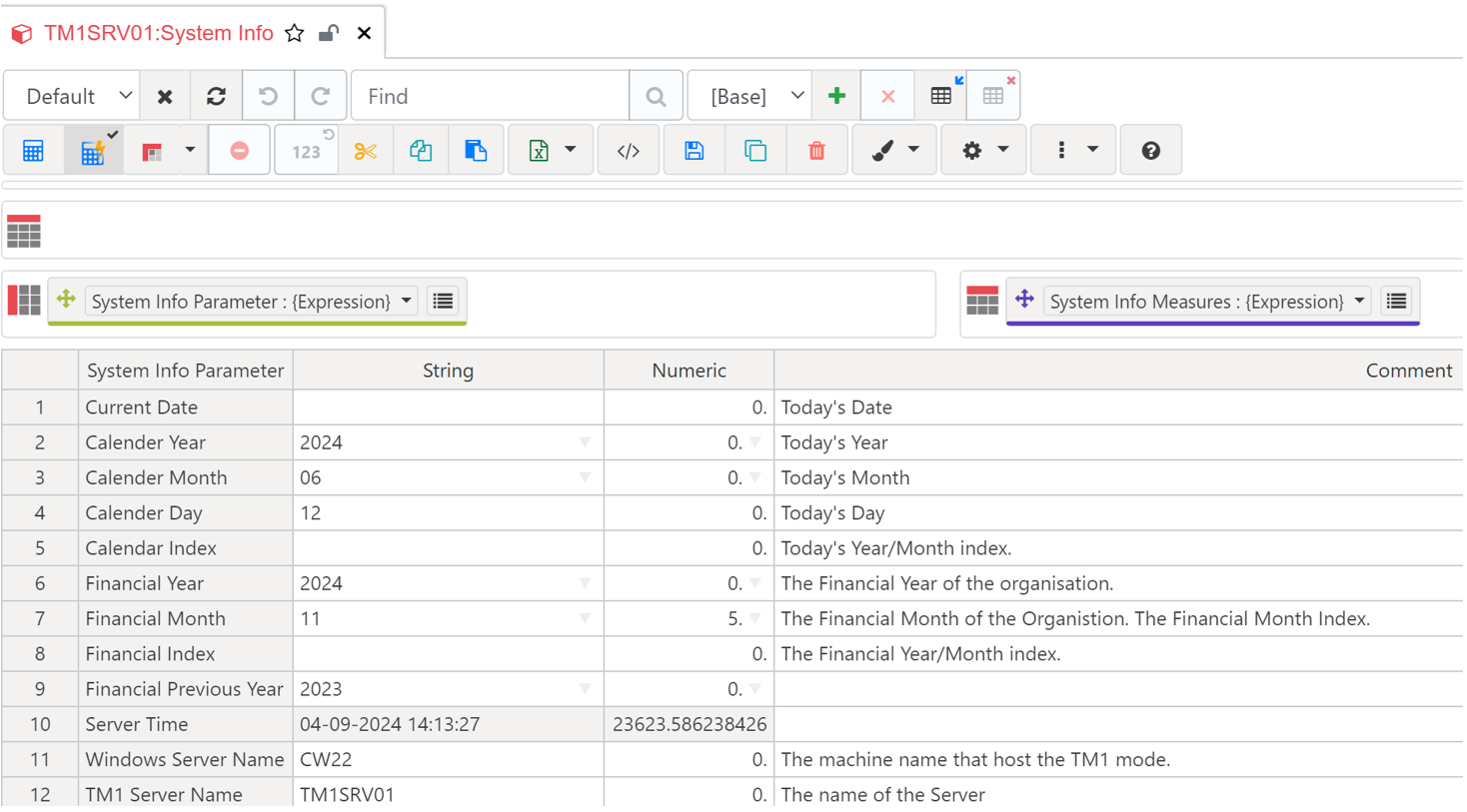Click into the Find input field

490,97
